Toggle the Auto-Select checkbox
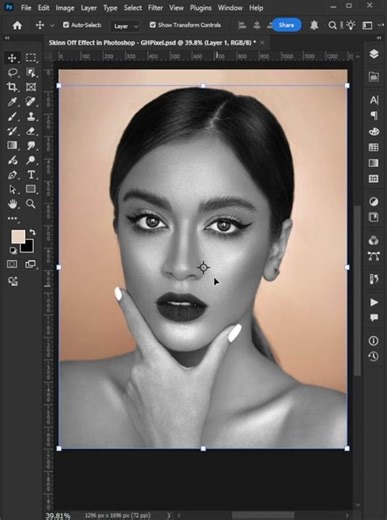This screenshot has width=387, height=520. click(66, 25)
